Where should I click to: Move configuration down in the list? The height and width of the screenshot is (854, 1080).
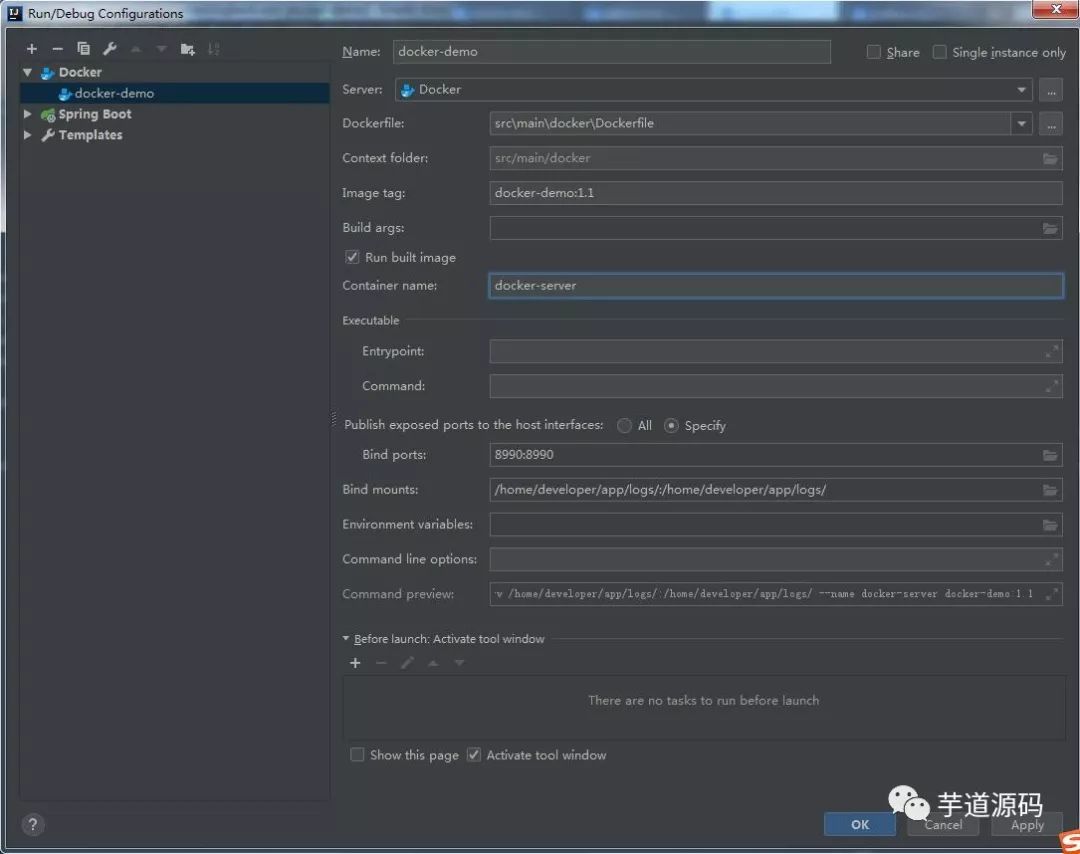coord(161,49)
